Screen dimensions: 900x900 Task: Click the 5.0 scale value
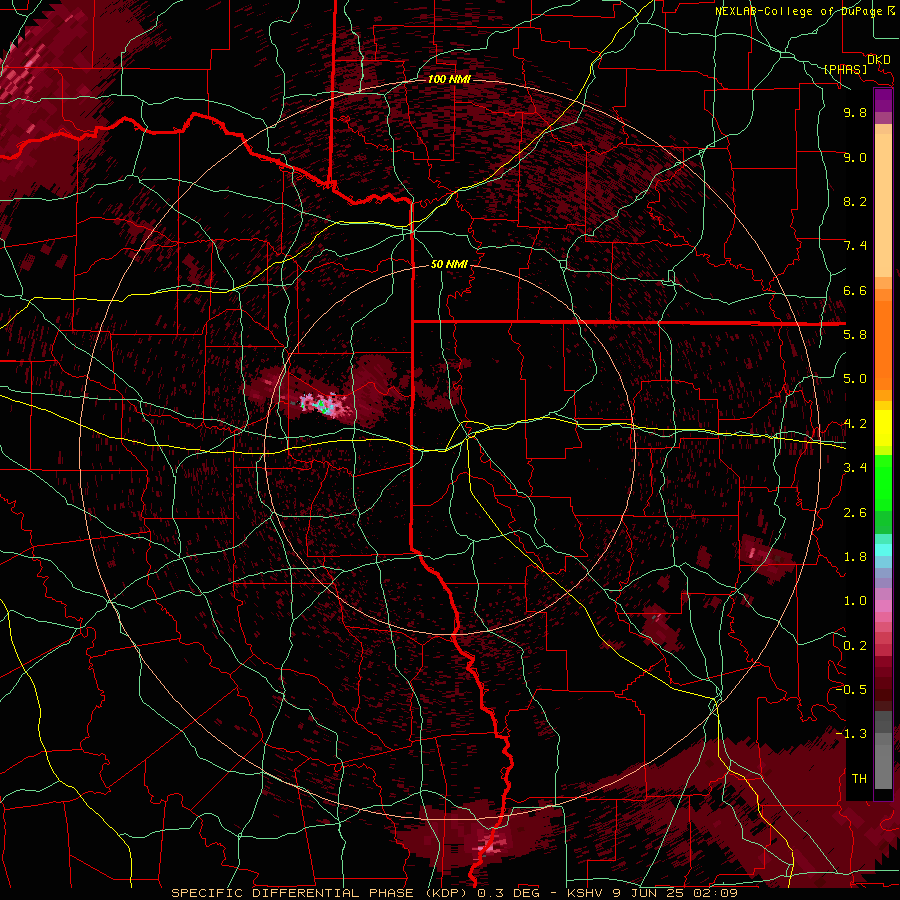pyautogui.click(x=855, y=379)
